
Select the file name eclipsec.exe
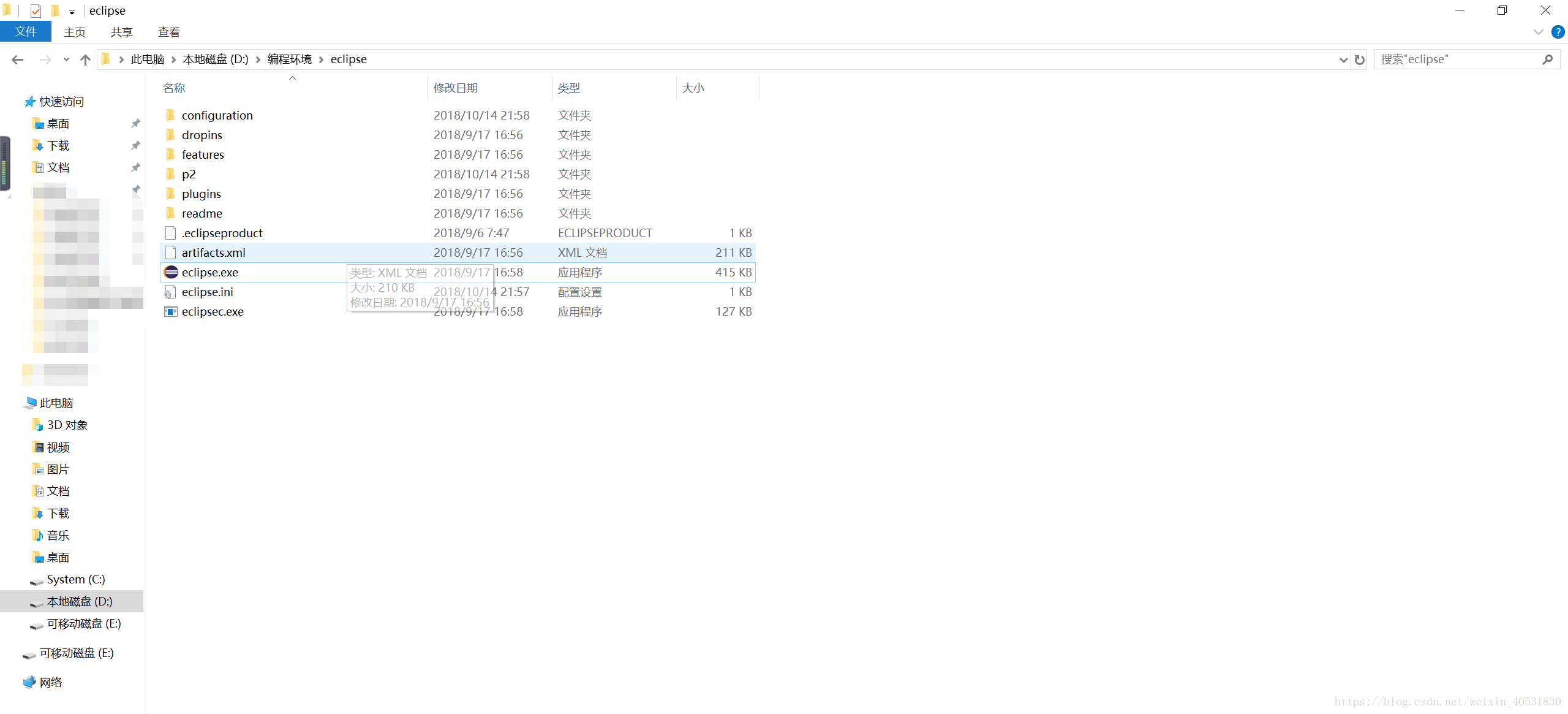[213, 311]
